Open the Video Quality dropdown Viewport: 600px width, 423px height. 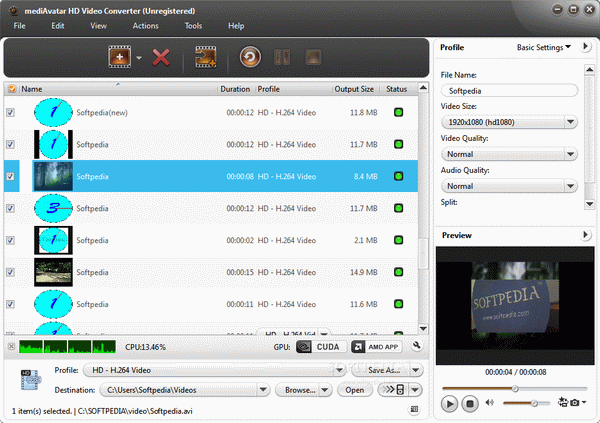pyautogui.click(x=571, y=154)
